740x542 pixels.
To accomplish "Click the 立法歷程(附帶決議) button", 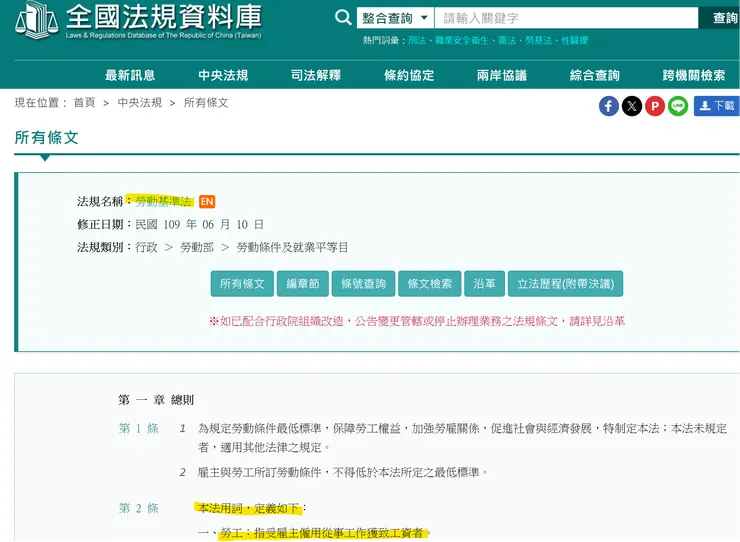I will [x=565, y=284].
